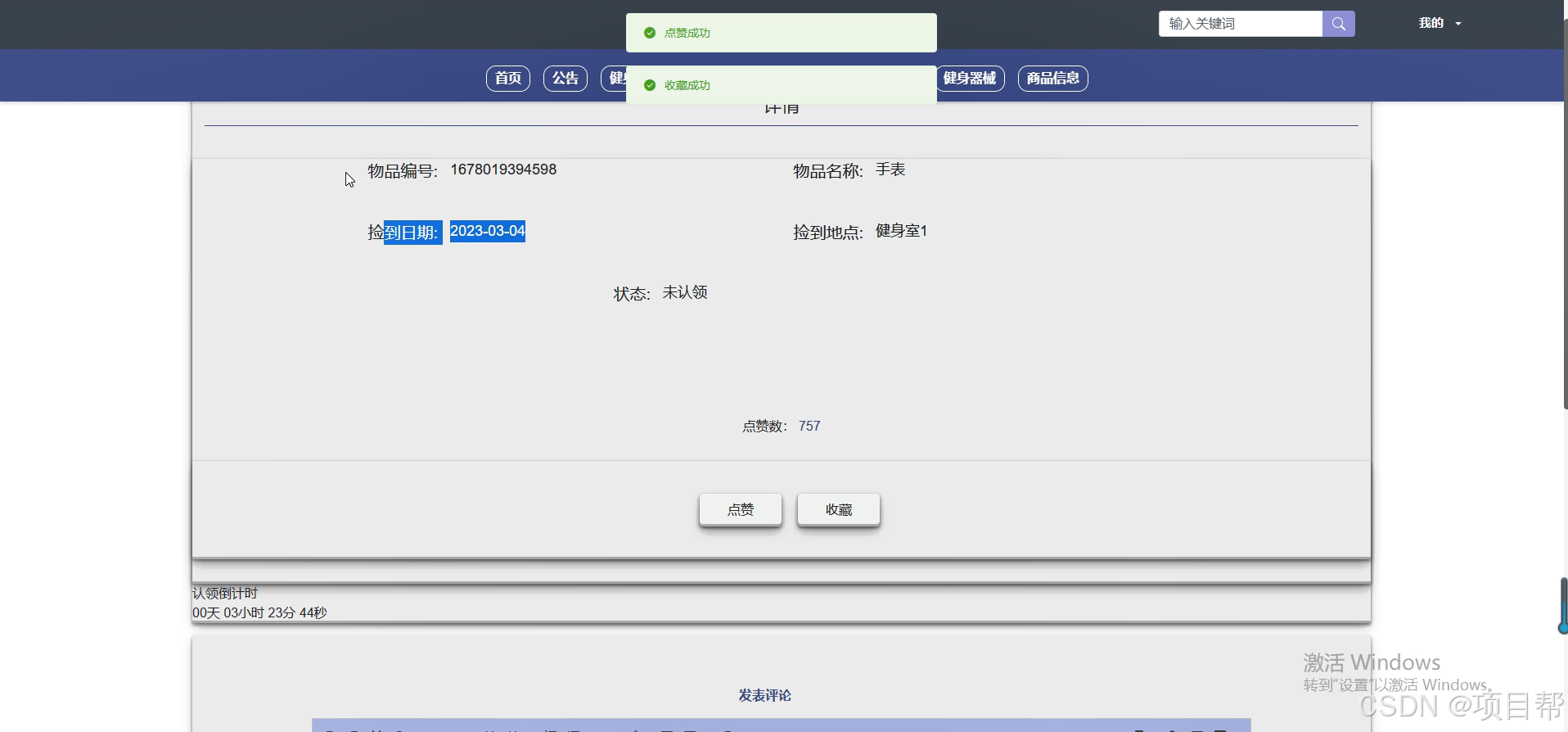Click the 点赞成功 success notification
Viewport: 1568px width, 732px height.
782,33
